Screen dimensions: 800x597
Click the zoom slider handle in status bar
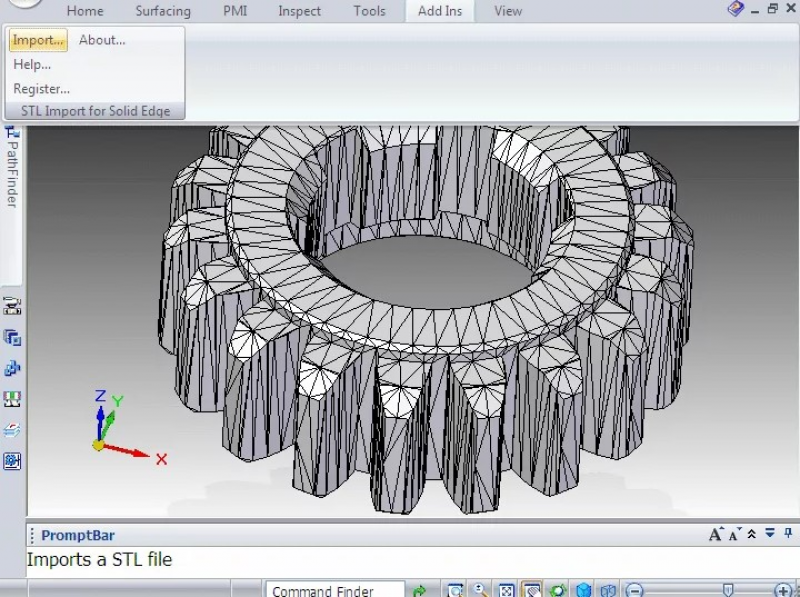click(729, 590)
